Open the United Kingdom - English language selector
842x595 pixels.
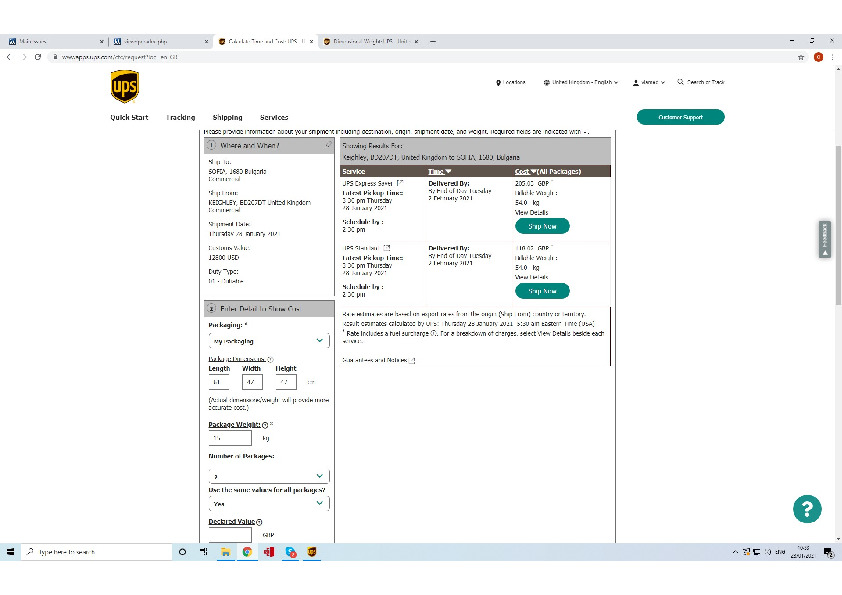(581, 82)
